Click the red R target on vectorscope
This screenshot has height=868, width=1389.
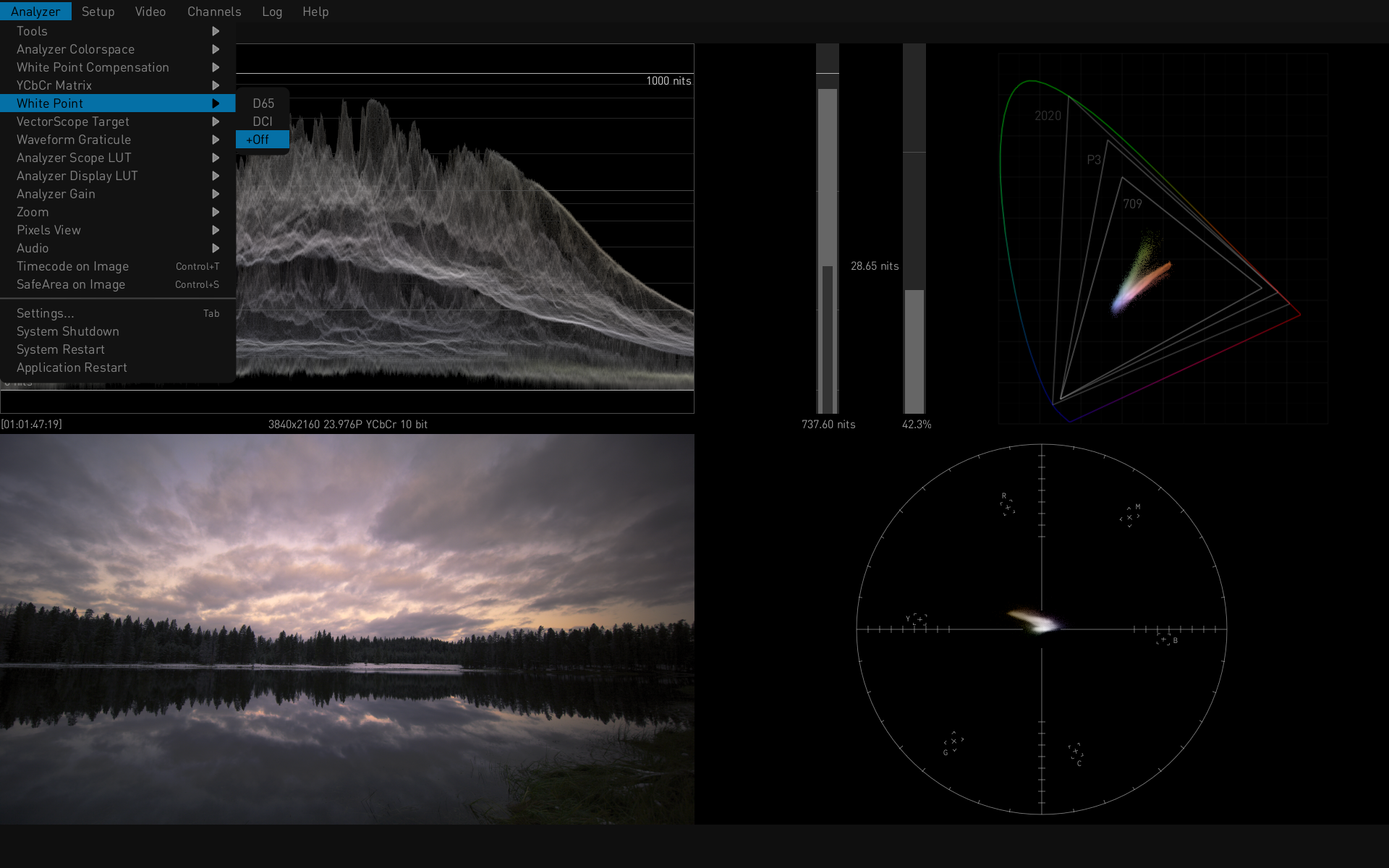click(1007, 507)
